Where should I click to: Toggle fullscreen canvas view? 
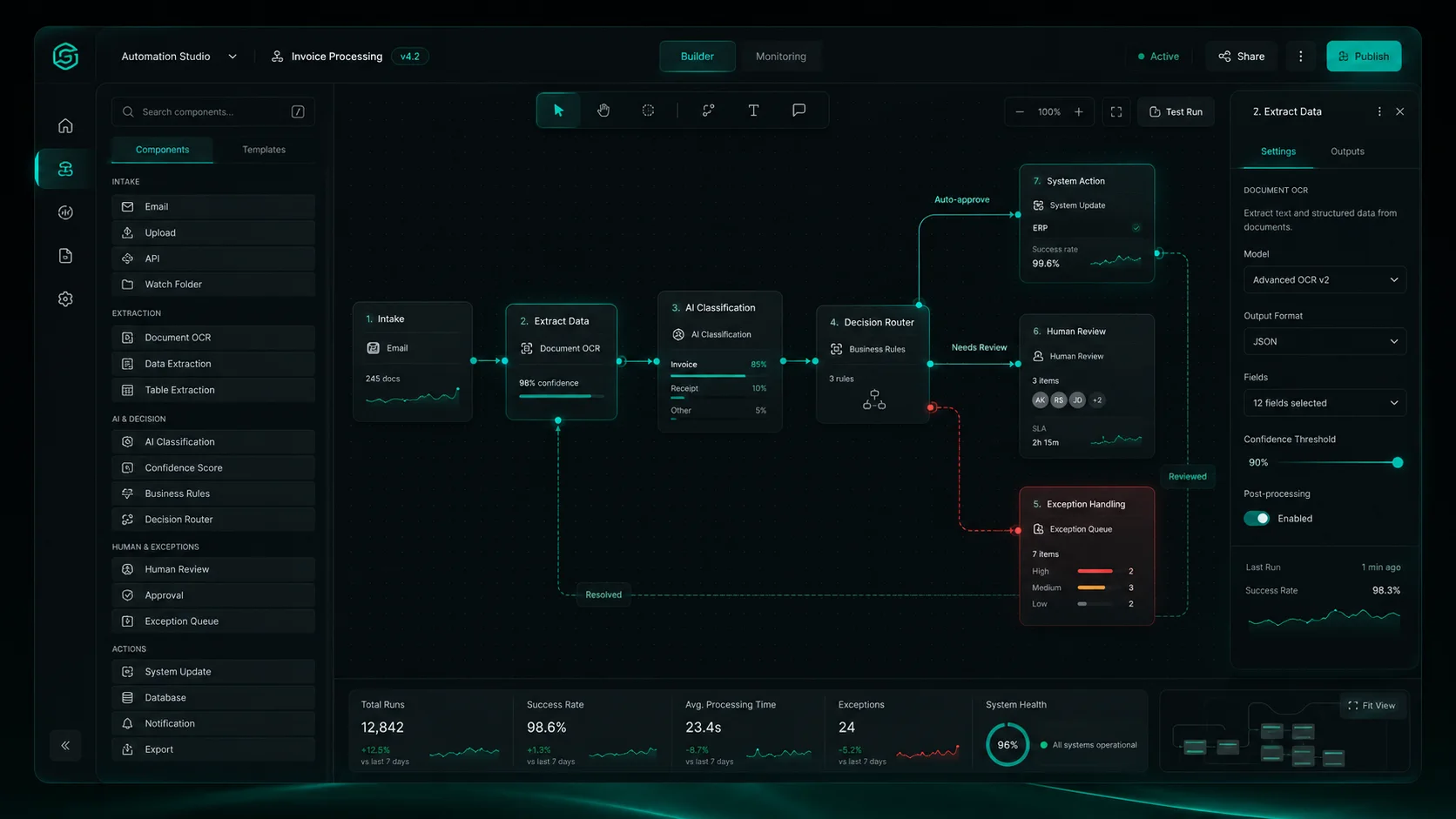pos(1116,111)
